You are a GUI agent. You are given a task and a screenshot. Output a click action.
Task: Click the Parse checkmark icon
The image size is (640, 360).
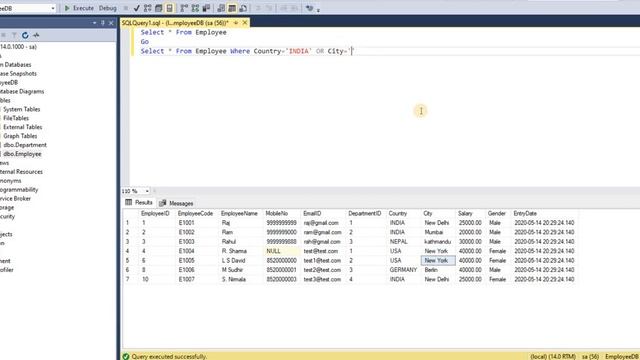pos(137,8)
